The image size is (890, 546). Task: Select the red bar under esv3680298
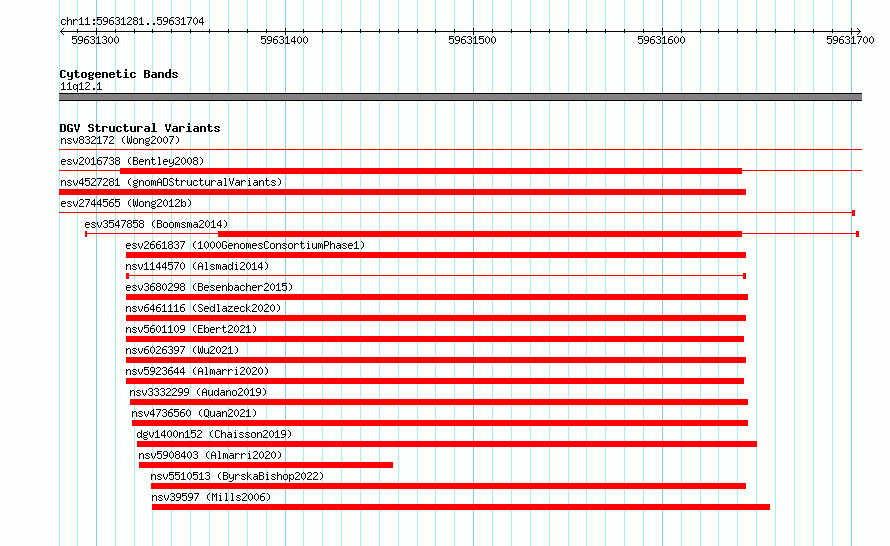point(436,297)
